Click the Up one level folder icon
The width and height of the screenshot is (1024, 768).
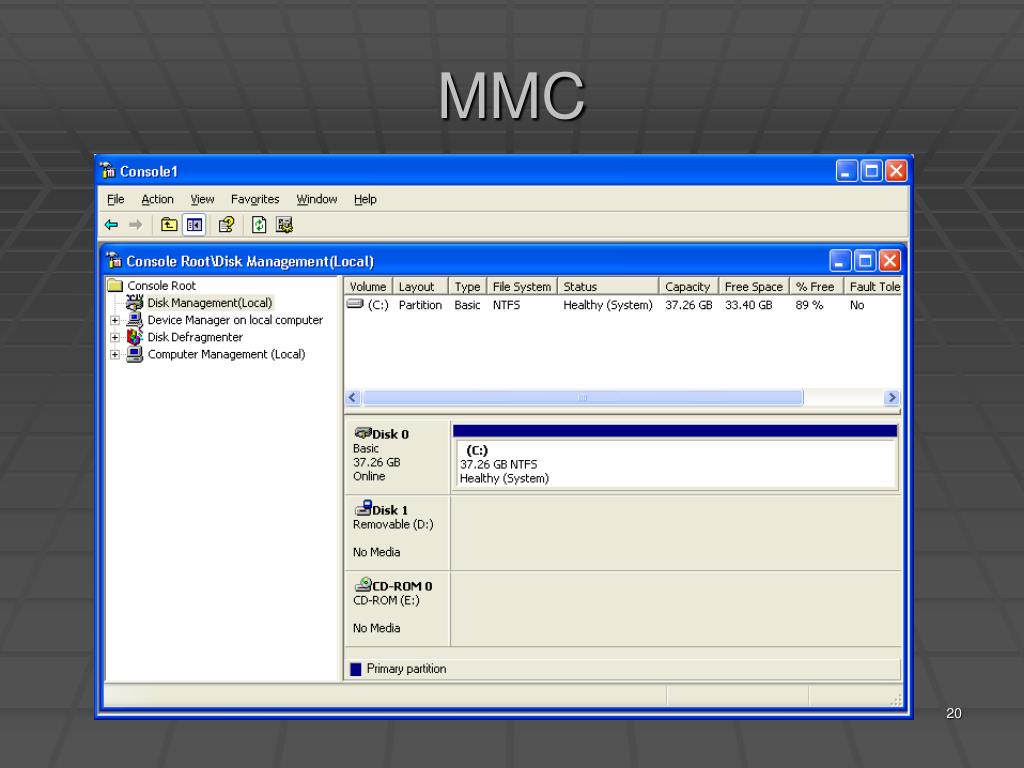[169, 225]
